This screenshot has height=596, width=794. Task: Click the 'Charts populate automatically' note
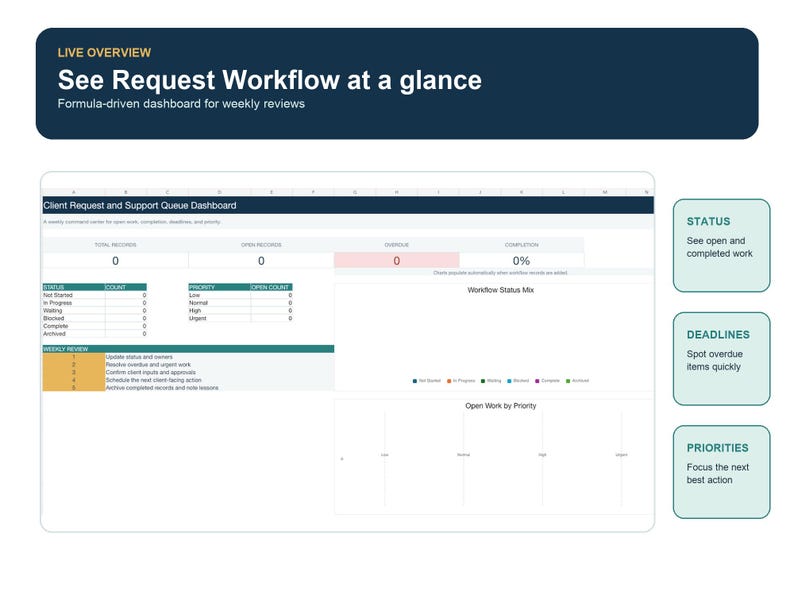pyautogui.click(x=500, y=272)
